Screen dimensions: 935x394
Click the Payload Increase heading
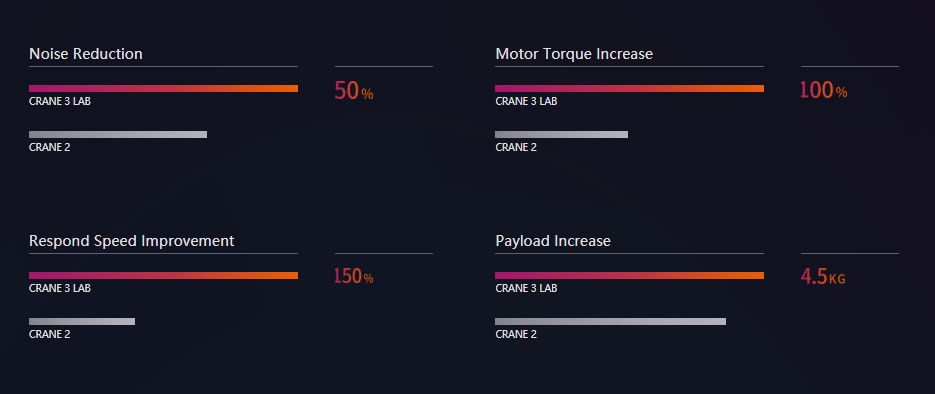tap(553, 241)
